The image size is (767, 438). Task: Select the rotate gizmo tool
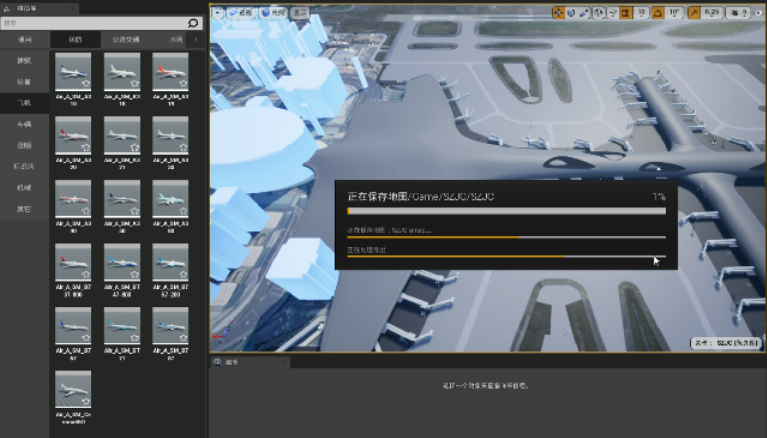(x=571, y=13)
